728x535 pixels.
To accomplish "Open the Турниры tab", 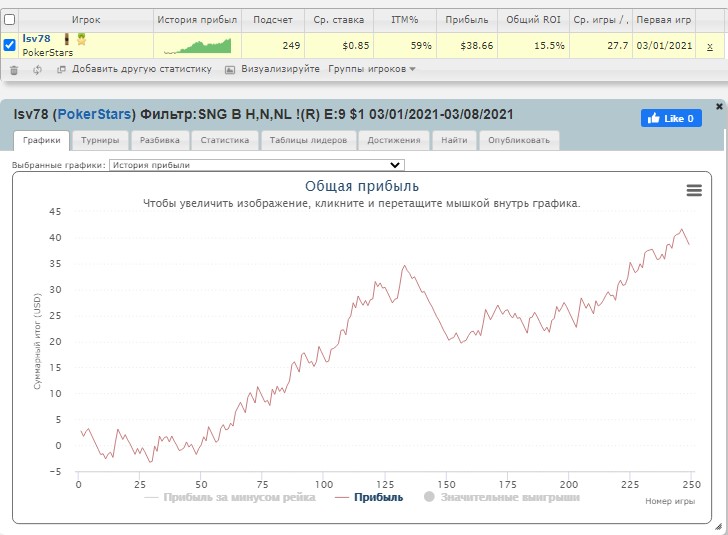I will click(100, 140).
